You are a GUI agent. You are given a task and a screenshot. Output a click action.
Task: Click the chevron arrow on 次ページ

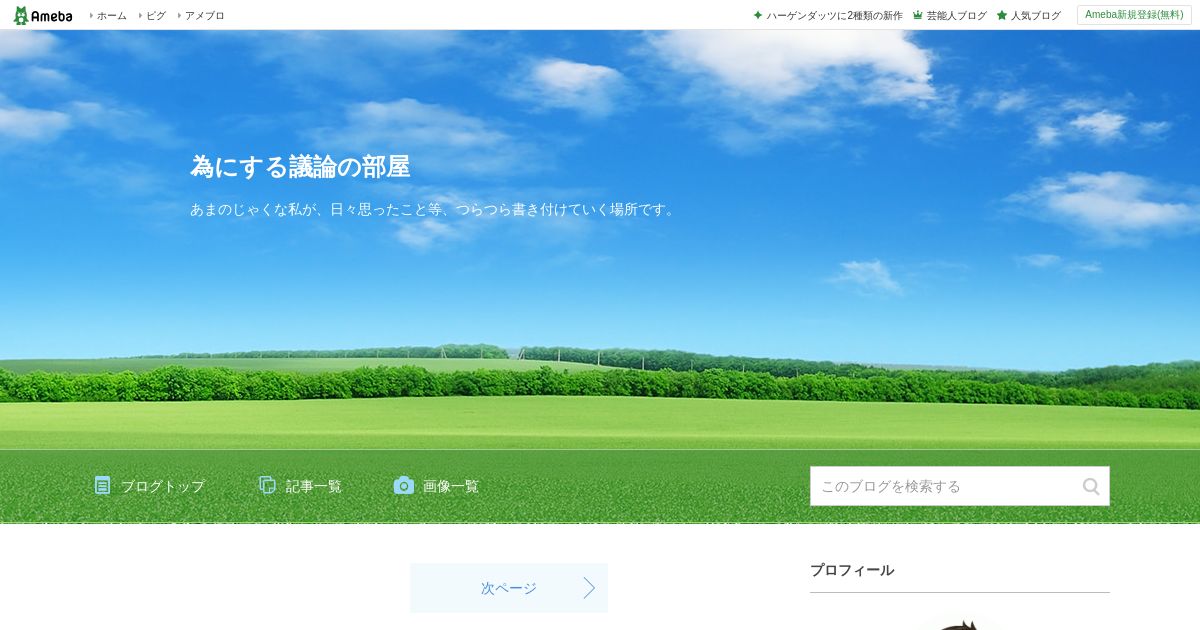tap(589, 588)
